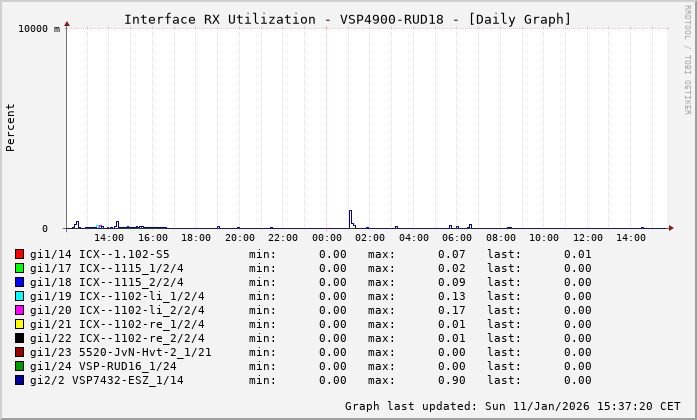Select the 5520-JvN-Hvt-2_1/21 legend entry
Screen dimensions: 697x420
click(x=145, y=352)
